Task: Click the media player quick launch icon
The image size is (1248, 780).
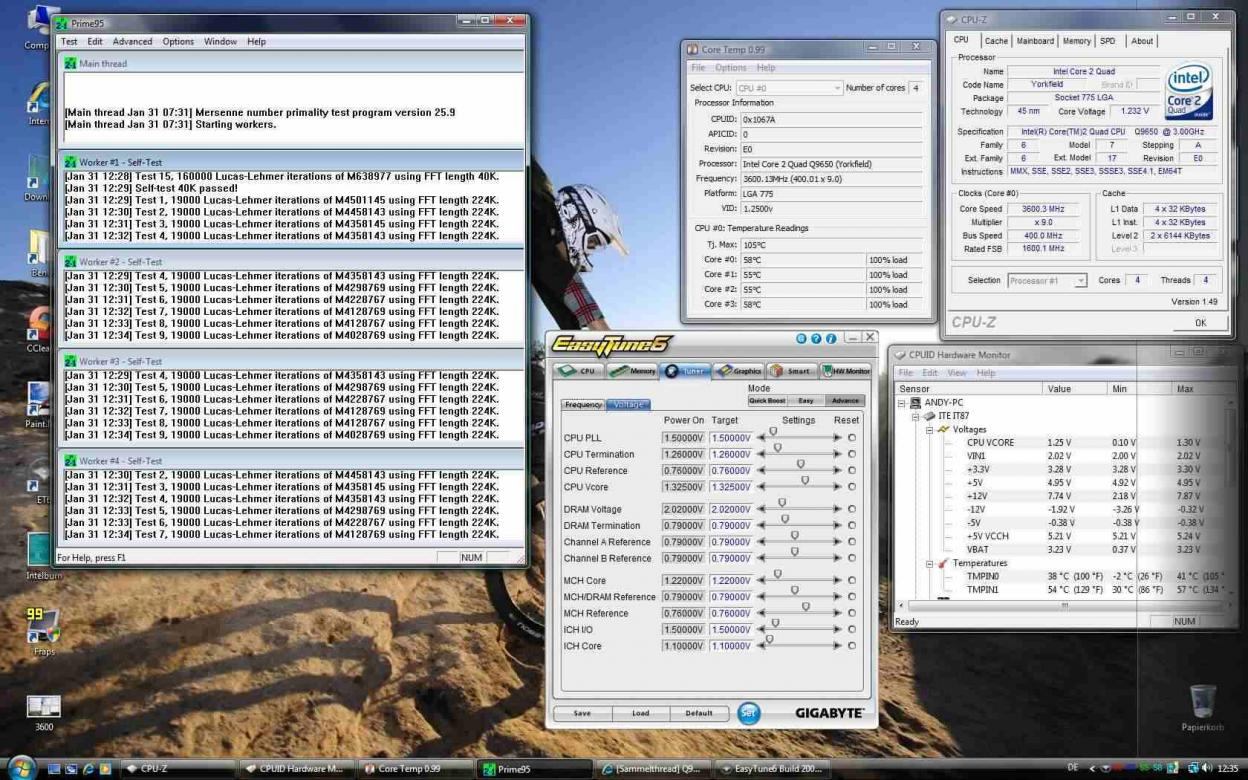Action: (104, 769)
